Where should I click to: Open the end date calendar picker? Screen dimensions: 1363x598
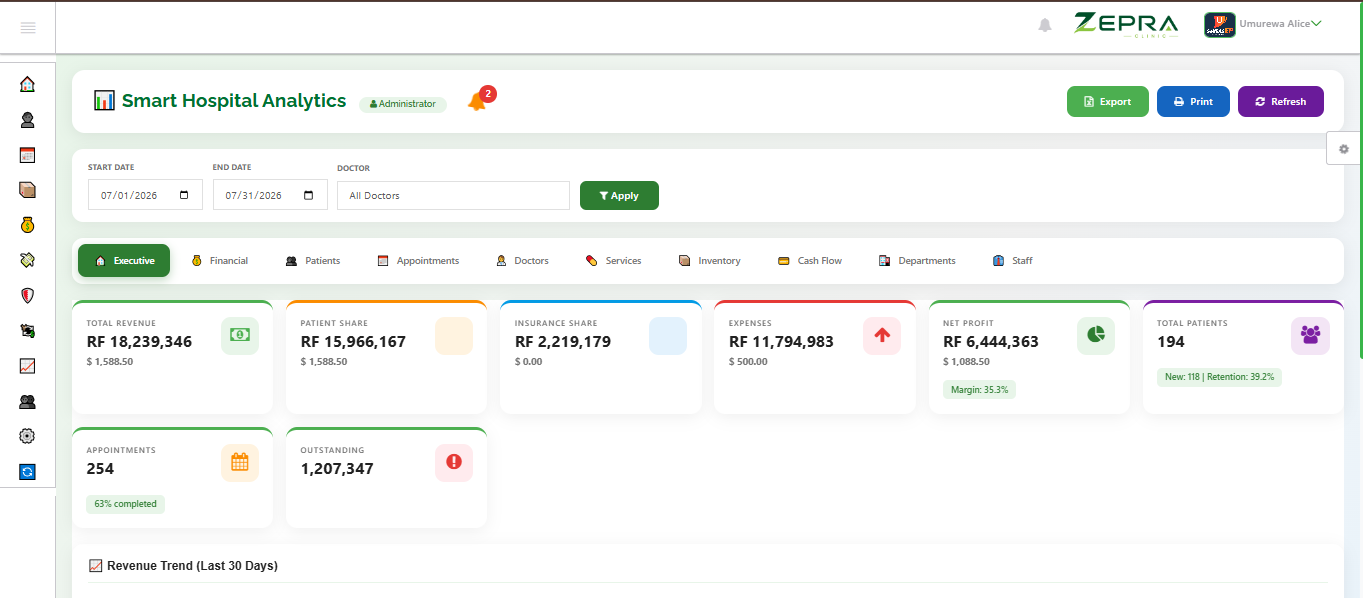(309, 195)
